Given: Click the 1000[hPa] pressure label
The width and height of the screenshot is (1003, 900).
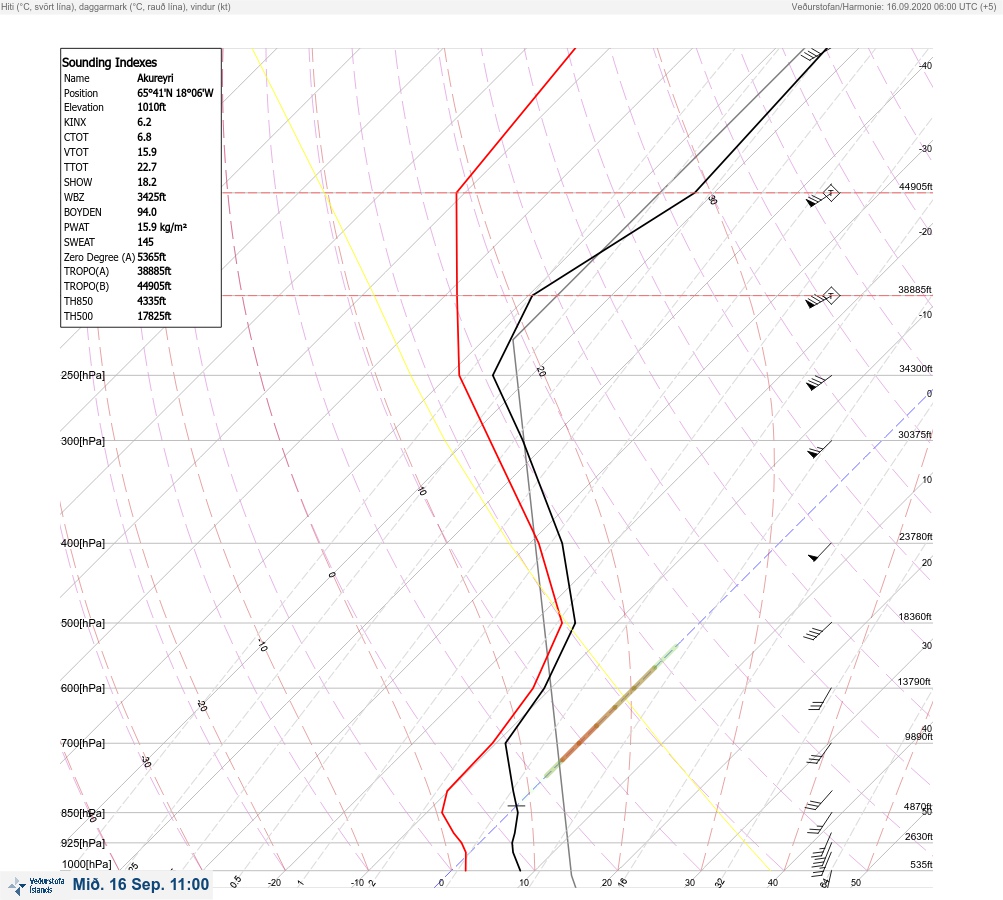Looking at the screenshot, I should [x=86, y=864].
